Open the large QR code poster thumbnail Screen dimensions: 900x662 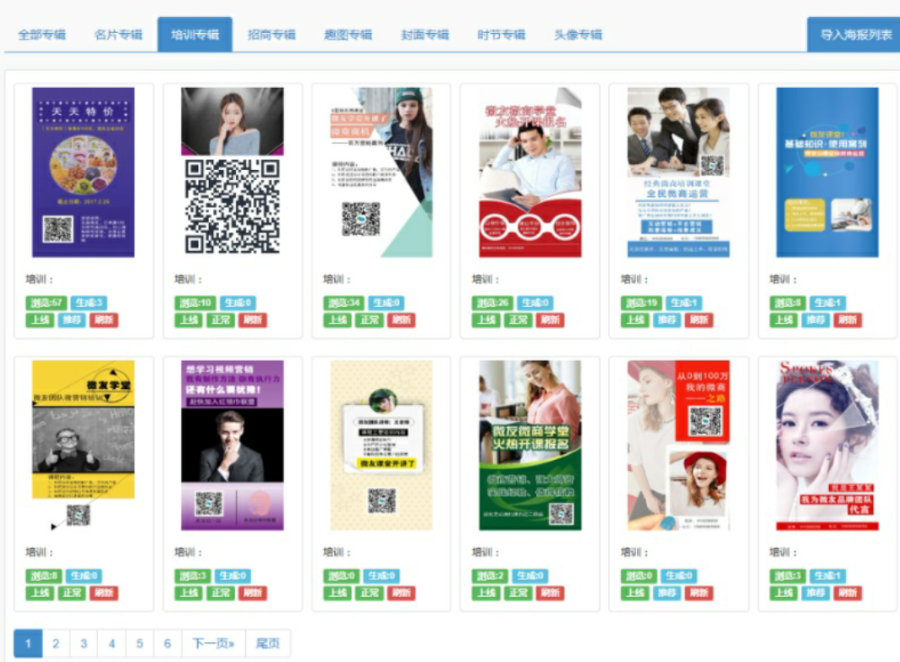pyautogui.click(x=232, y=171)
